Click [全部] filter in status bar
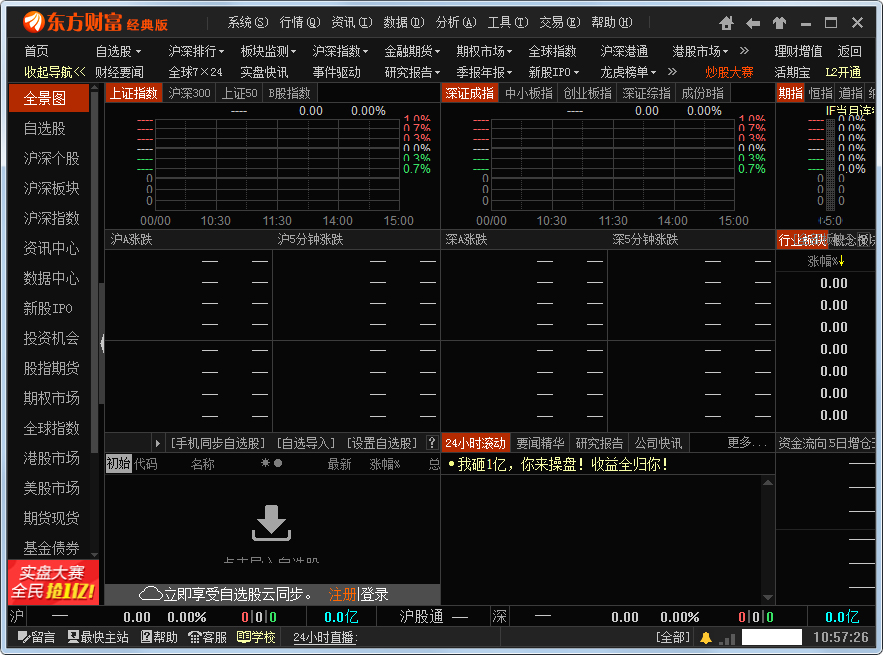The image size is (883, 655). (673, 638)
